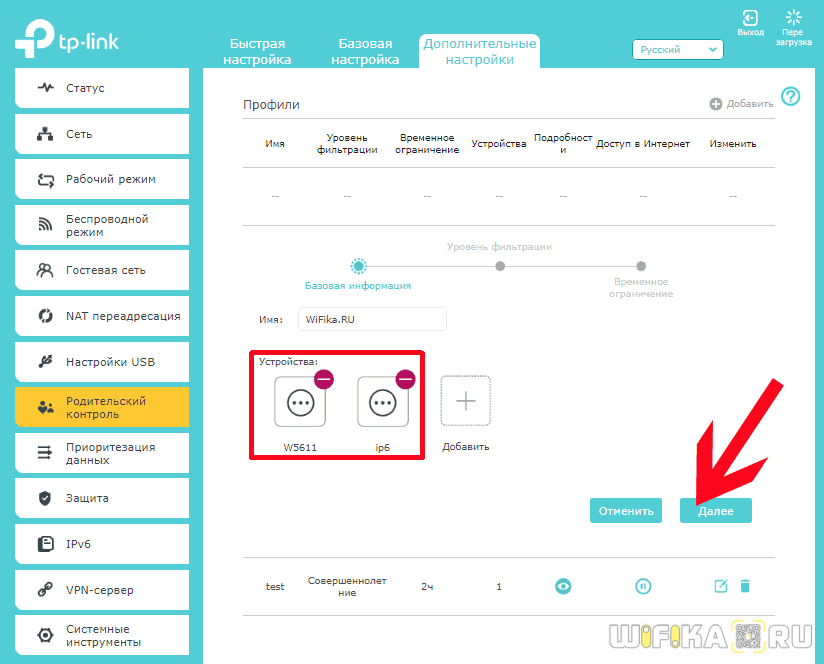
Task: Open the help question mark icon
Action: [790, 96]
